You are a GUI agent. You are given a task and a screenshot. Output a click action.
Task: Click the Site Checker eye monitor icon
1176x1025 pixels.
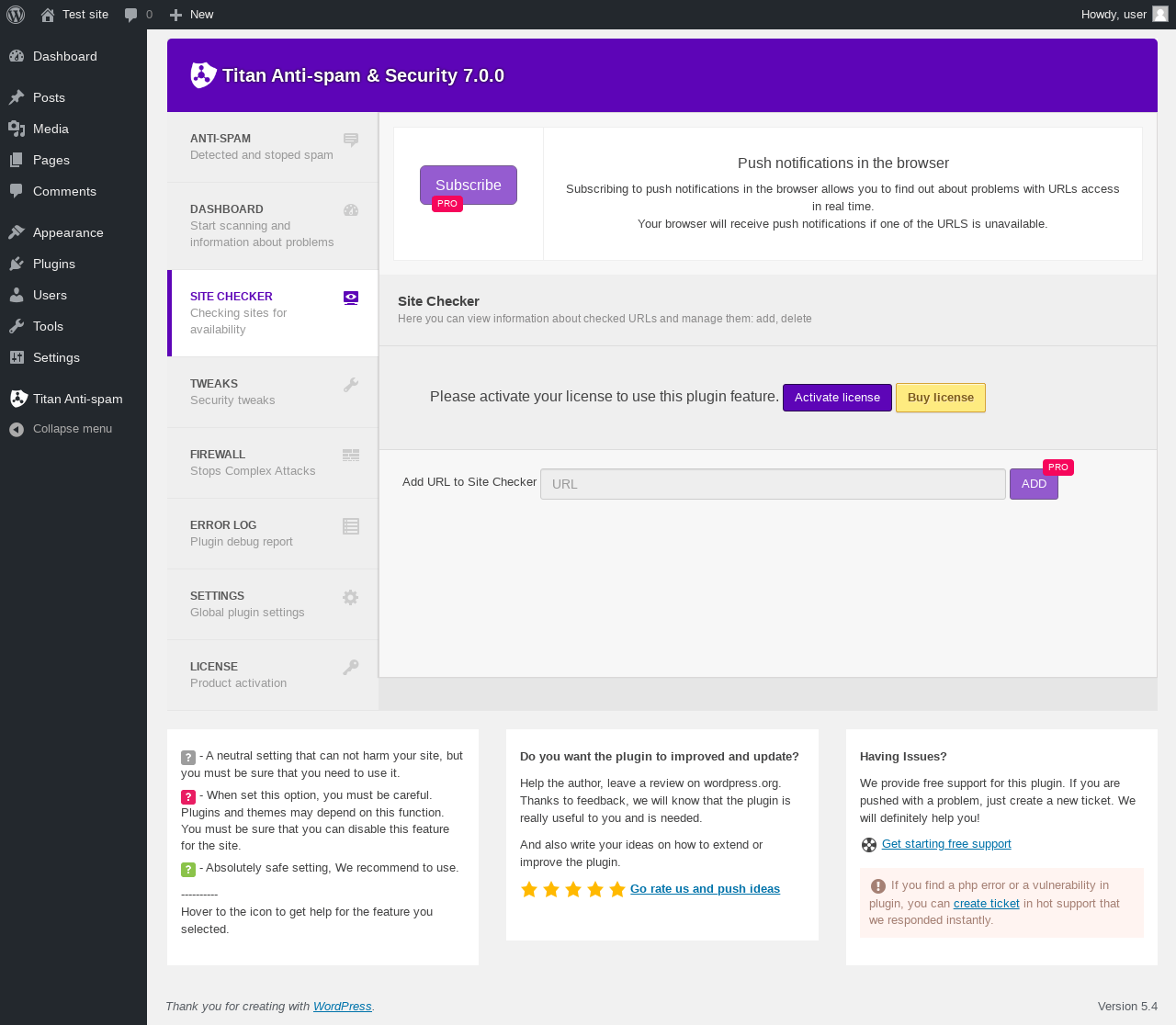[x=351, y=298]
